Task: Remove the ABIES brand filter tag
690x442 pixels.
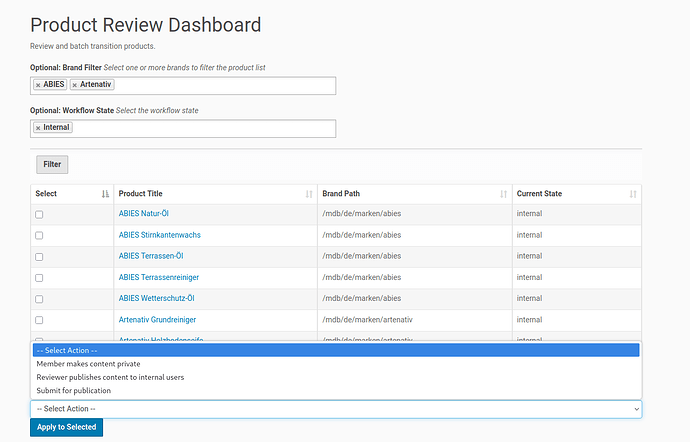Action: point(38,85)
